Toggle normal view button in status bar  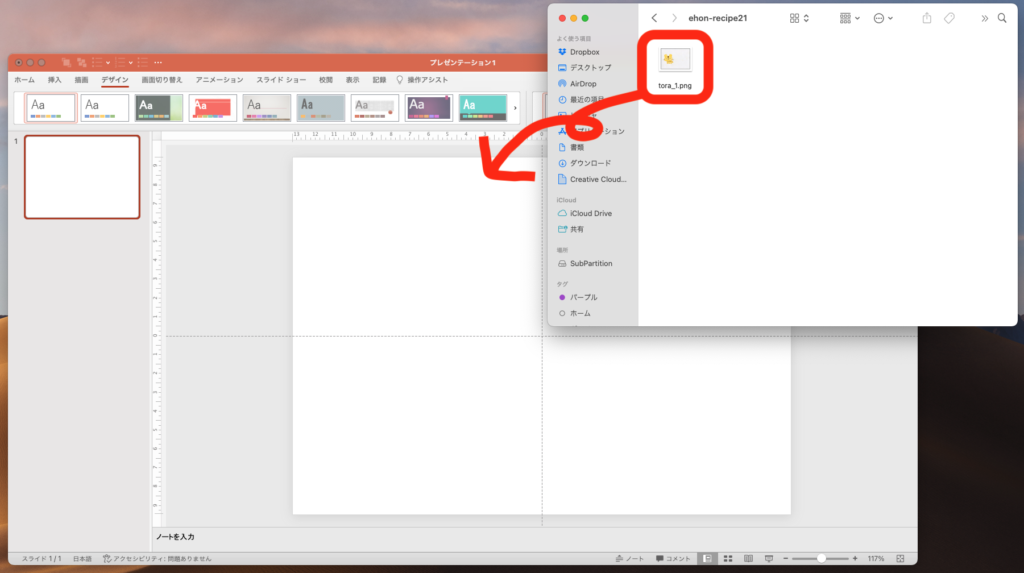coord(707,558)
